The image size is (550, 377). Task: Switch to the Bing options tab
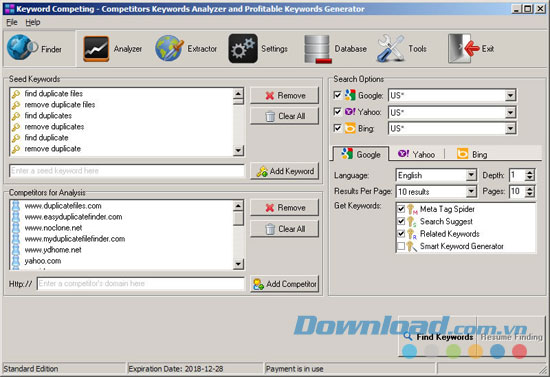click(x=472, y=154)
